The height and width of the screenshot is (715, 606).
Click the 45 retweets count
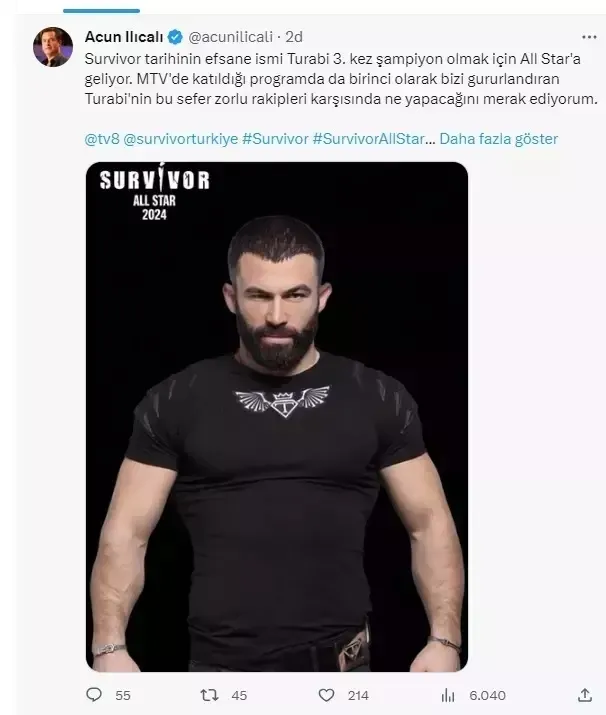point(239,695)
